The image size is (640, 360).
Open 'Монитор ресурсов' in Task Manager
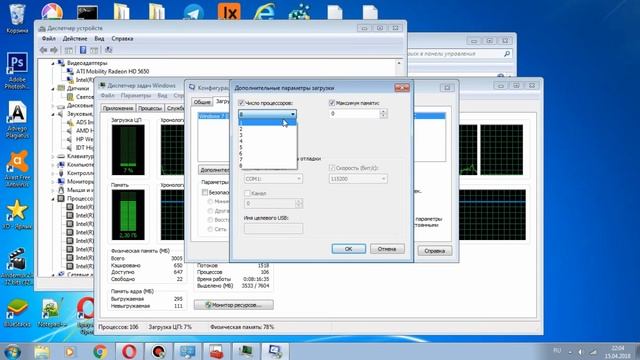click(x=234, y=305)
